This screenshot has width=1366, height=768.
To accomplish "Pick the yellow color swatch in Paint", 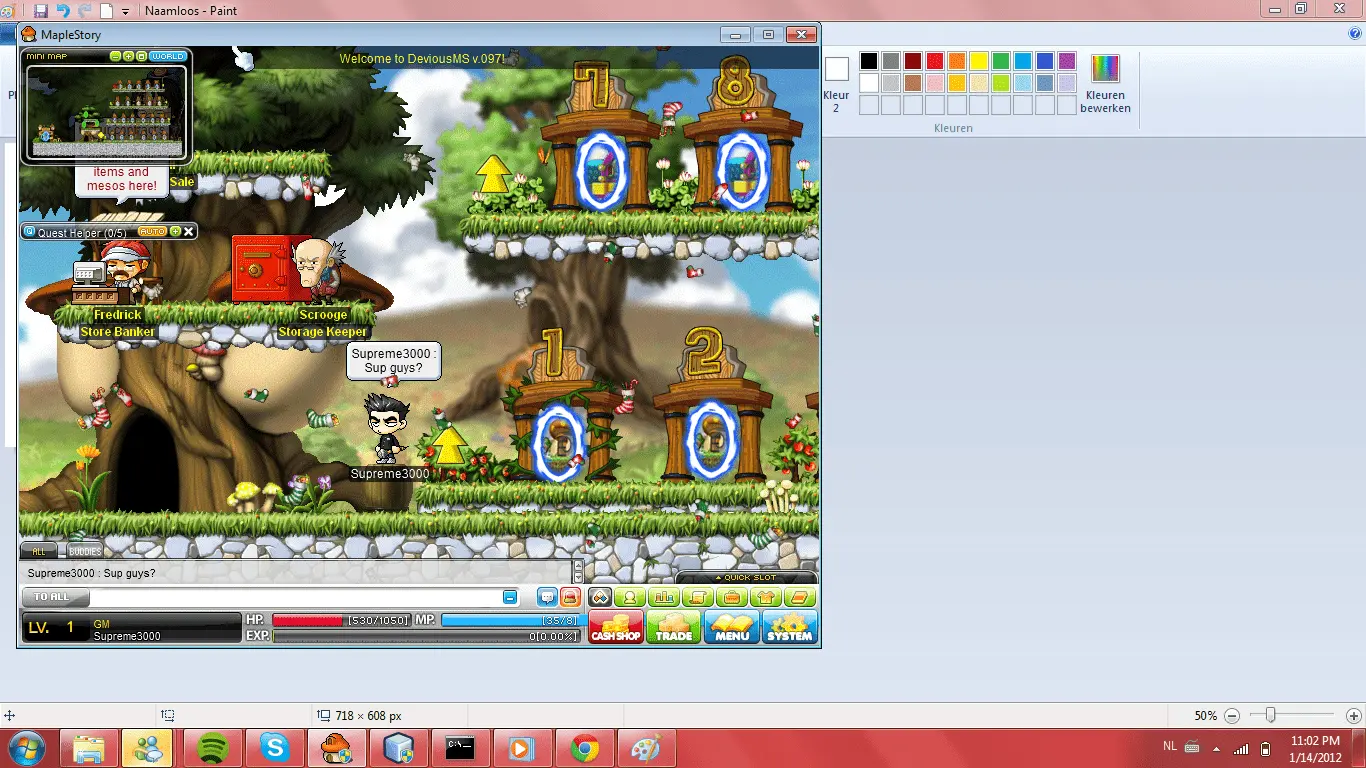I will 979,61.
